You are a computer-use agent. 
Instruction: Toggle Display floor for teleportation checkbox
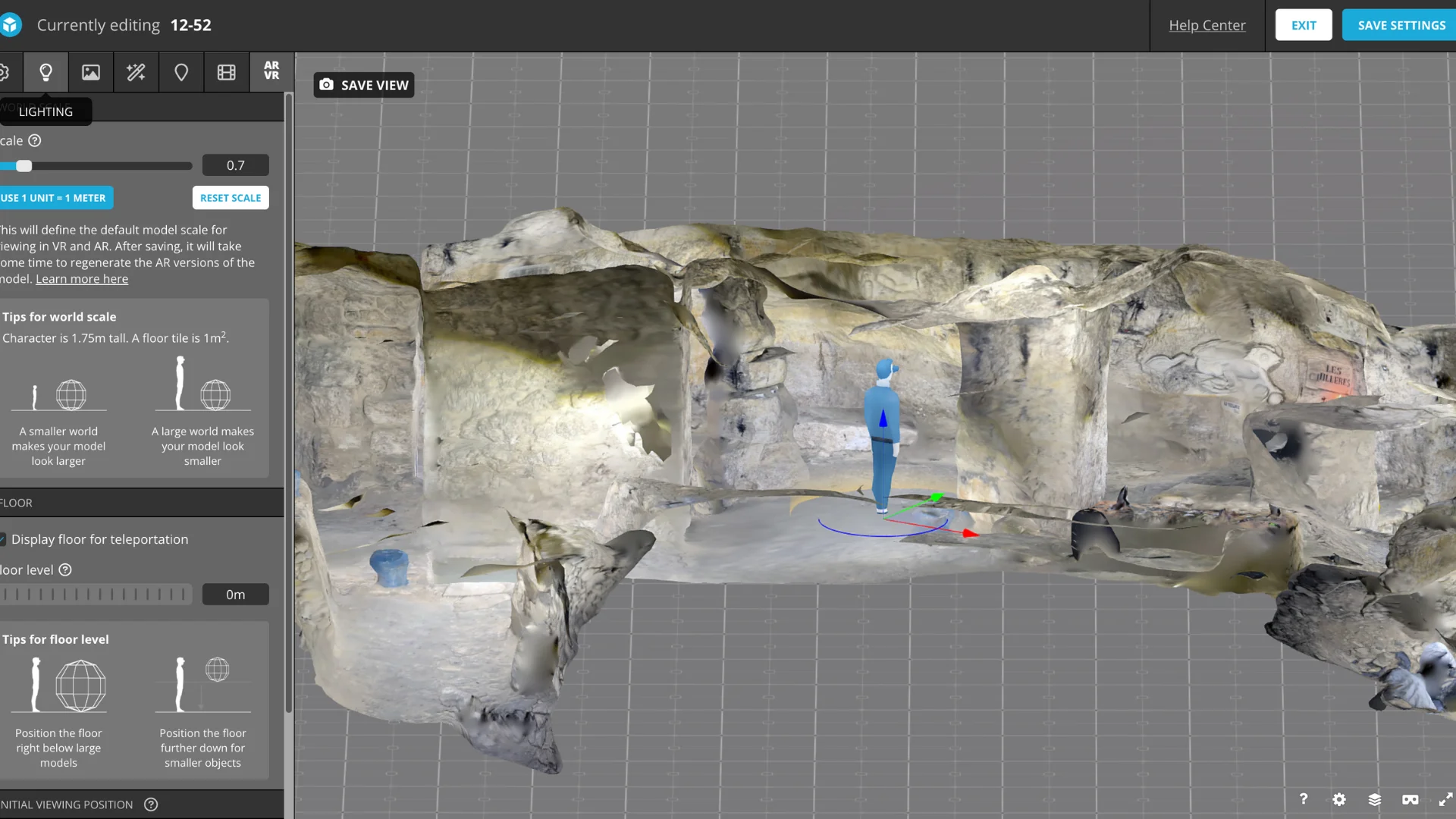coord(3,539)
